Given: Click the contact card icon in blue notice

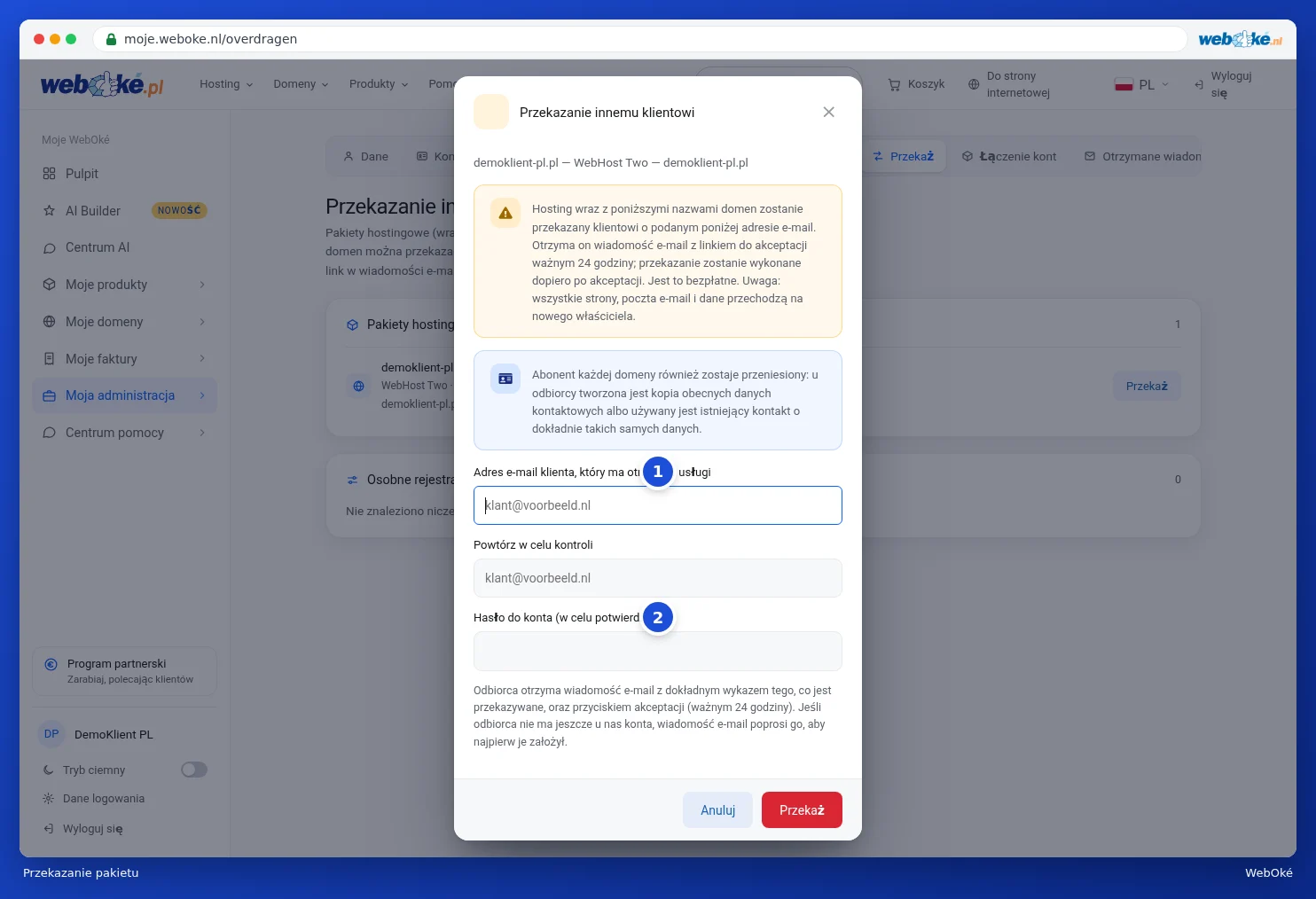Looking at the screenshot, I should pos(505,379).
